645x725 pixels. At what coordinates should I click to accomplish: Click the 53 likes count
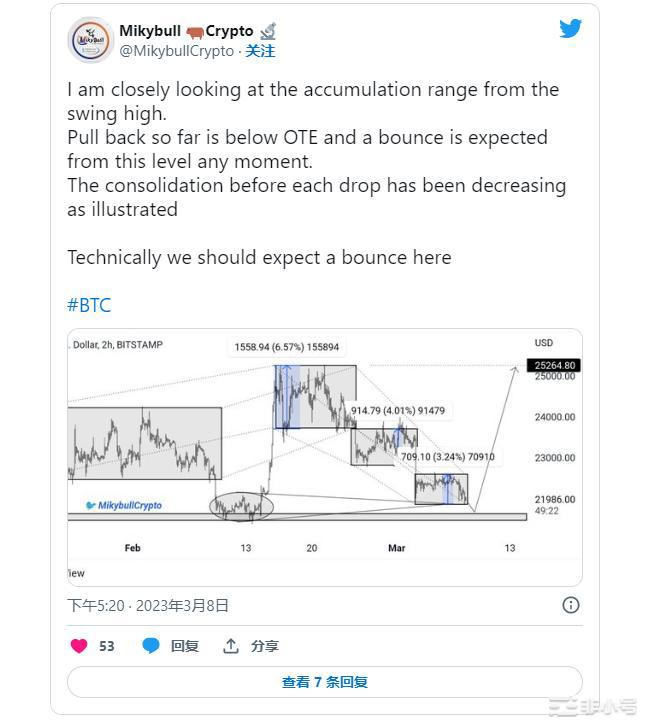click(x=107, y=646)
